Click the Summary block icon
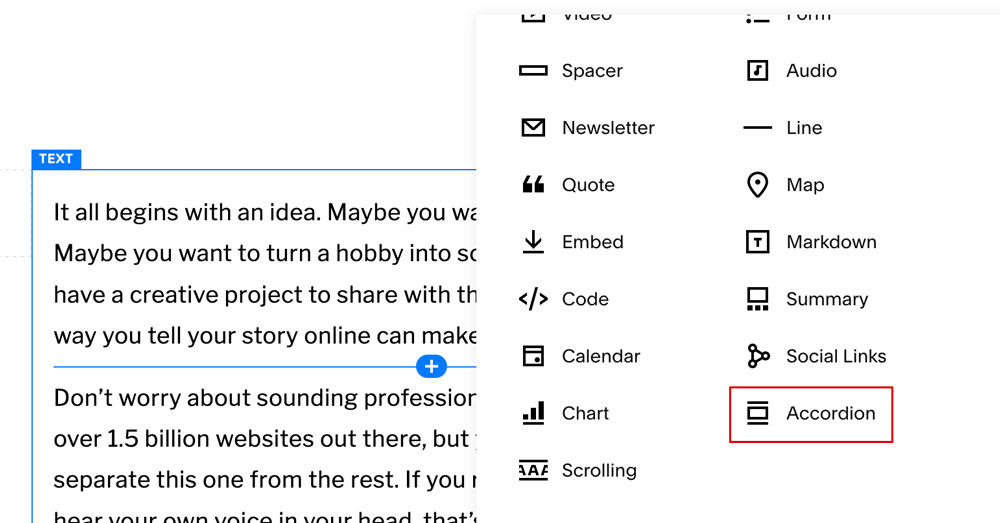Screen dimensions: 1000x523 [x=757, y=299]
